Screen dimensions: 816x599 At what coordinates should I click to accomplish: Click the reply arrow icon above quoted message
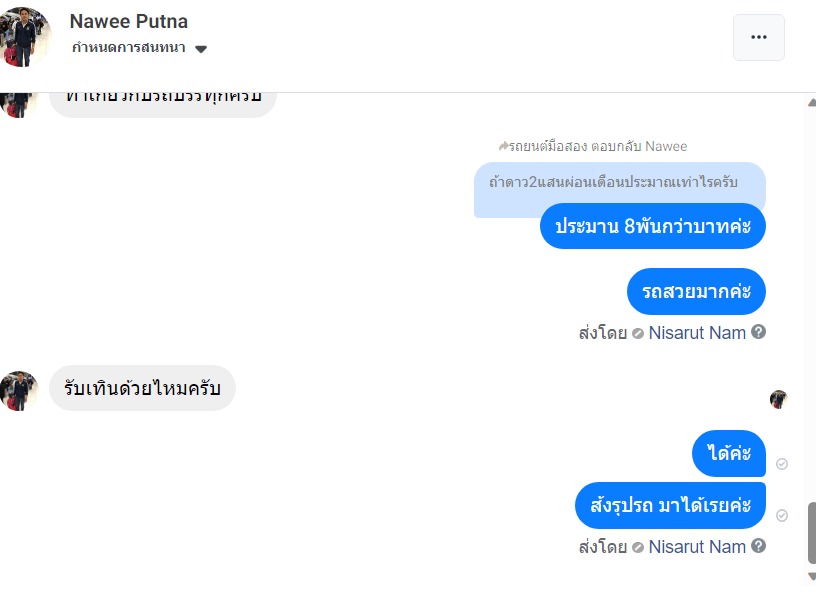click(x=504, y=146)
